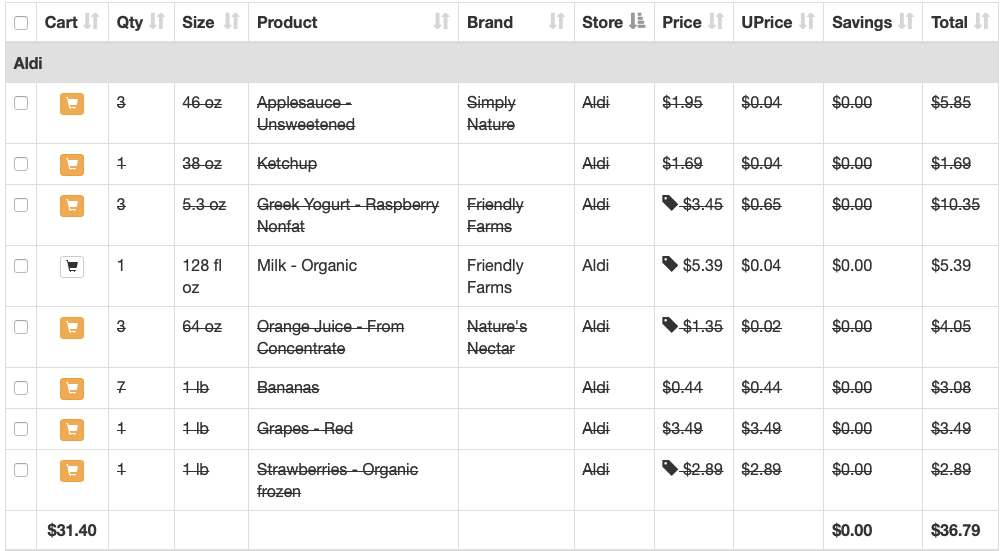The image size is (1003, 551).
Task: Click the orange cart icon for Applesauce
Action: (72, 104)
